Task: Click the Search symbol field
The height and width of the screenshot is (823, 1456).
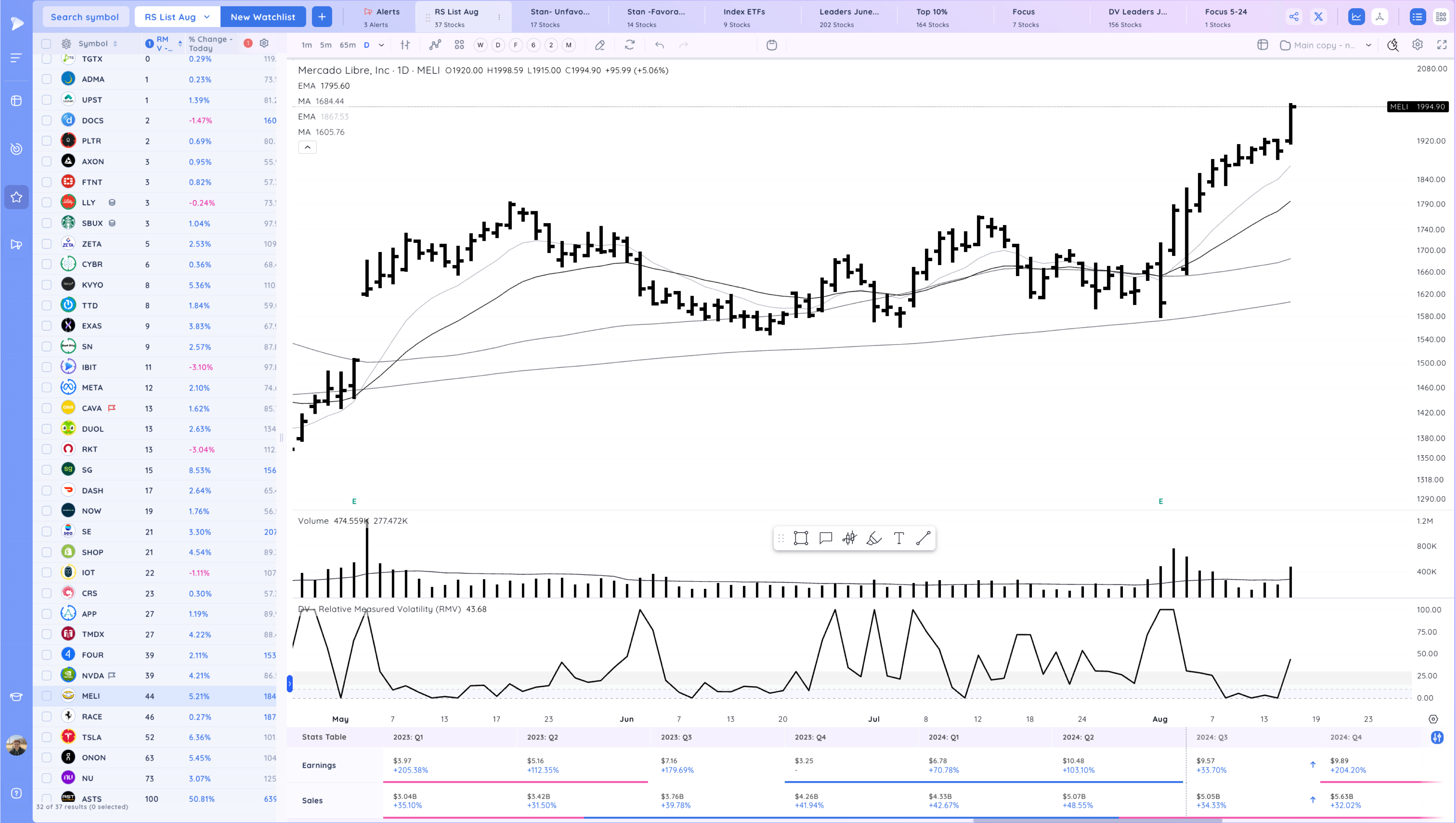Action: click(86, 16)
